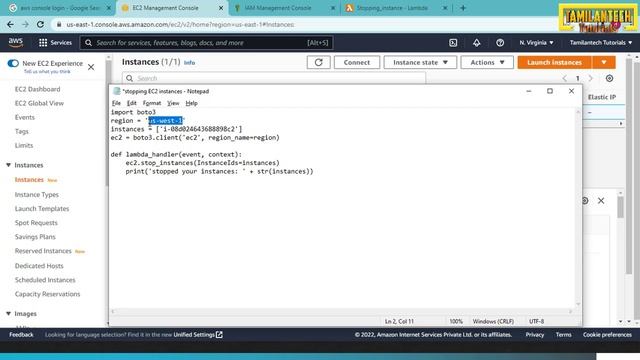
Task: Switch to the aws console login Google tab
Action: click(60, 8)
